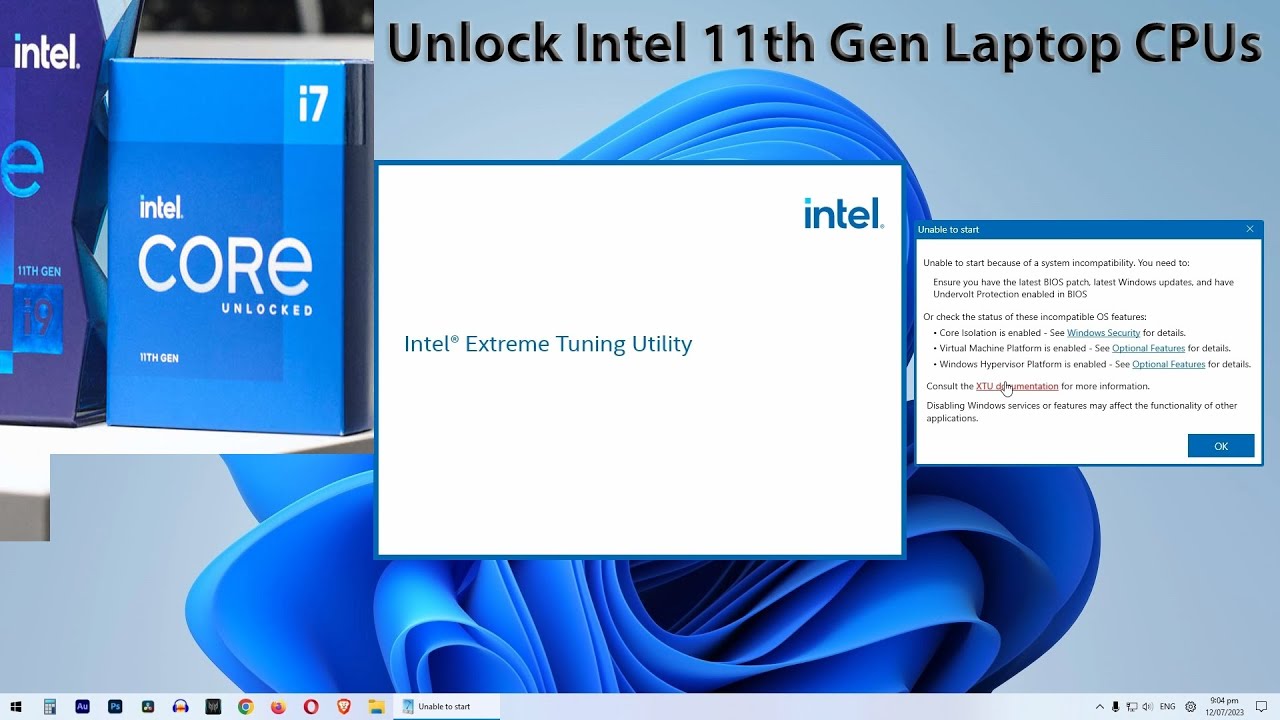Open Adobe Photoshop from the taskbar
The height and width of the screenshot is (720, 1280).
point(115,706)
